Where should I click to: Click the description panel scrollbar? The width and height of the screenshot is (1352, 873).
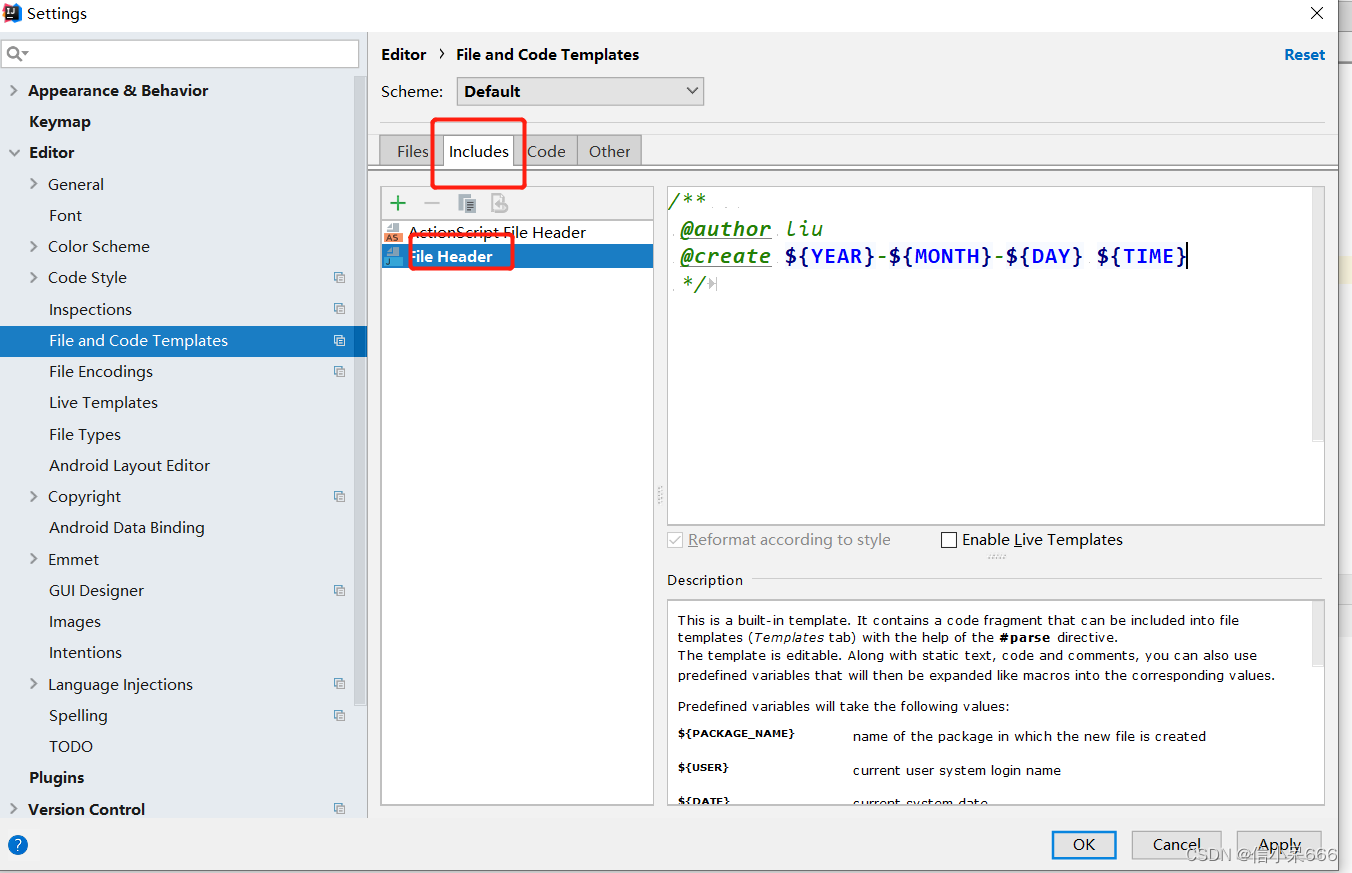[x=1317, y=635]
